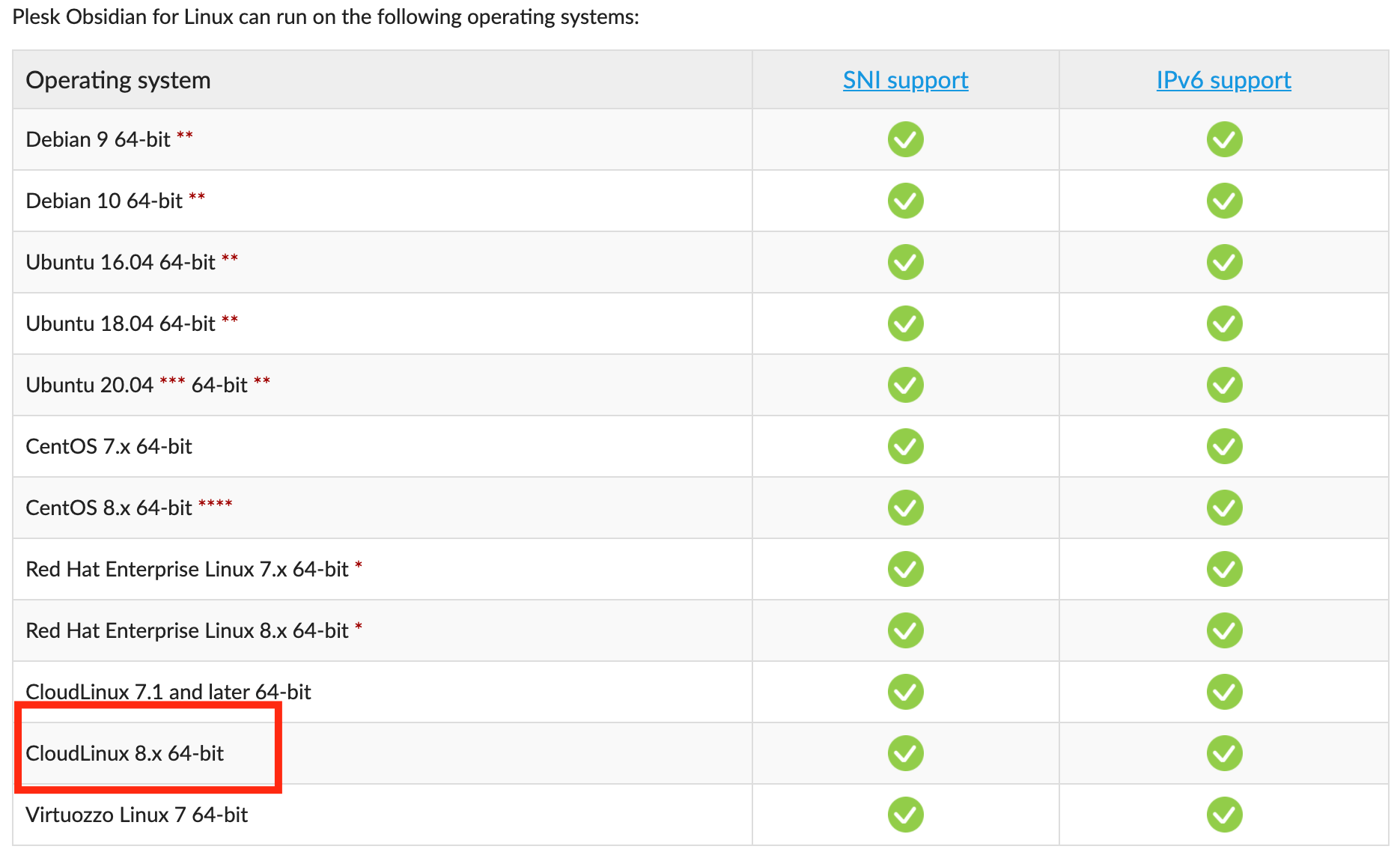The width and height of the screenshot is (1400, 858).
Task: Click IPv6 checkmark for CentOS 7.x
Action: [x=1224, y=446]
